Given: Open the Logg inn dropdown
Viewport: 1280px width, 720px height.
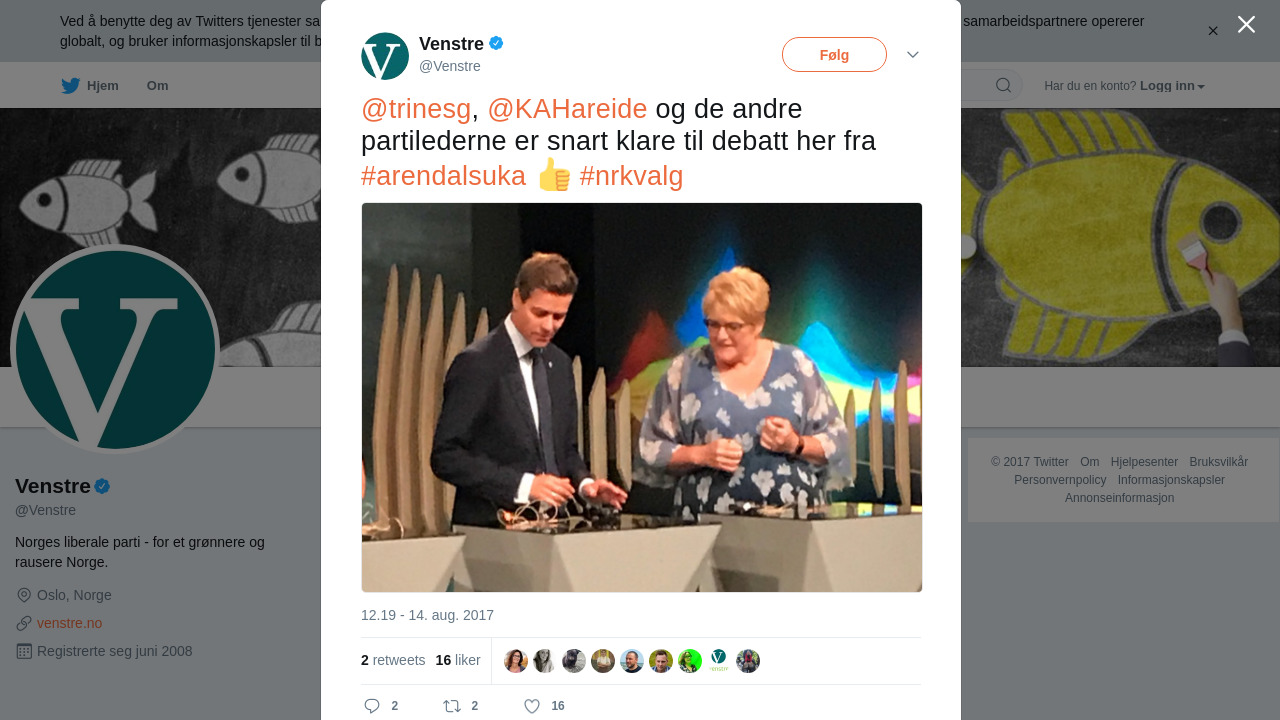Looking at the screenshot, I should [1172, 86].
